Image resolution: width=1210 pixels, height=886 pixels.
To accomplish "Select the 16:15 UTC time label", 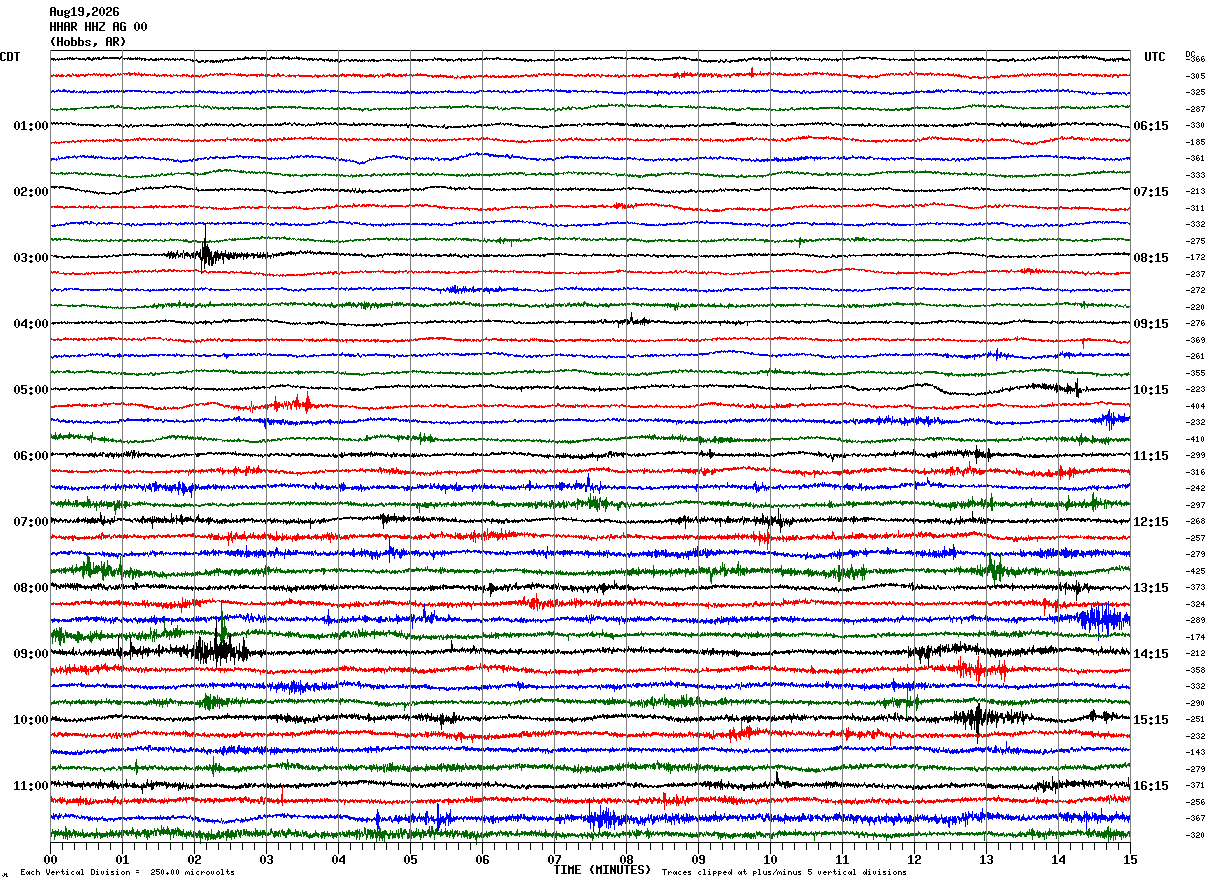I will click(x=1151, y=786).
